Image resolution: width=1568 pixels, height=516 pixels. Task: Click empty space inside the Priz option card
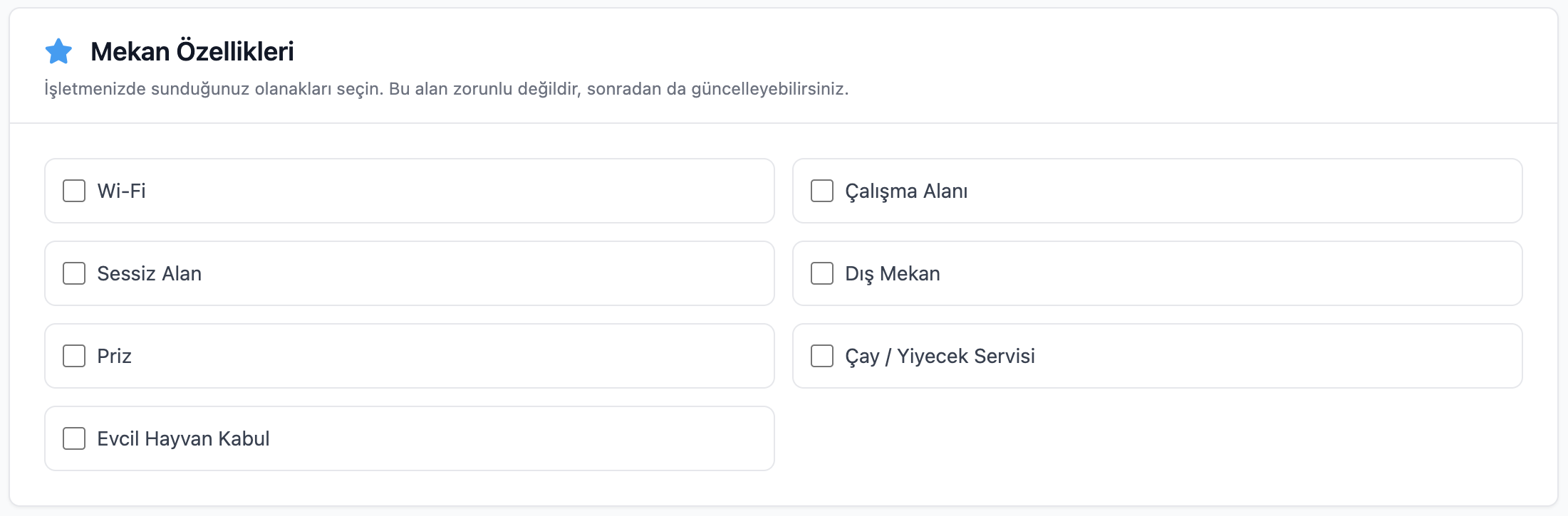pyautogui.click(x=456, y=356)
